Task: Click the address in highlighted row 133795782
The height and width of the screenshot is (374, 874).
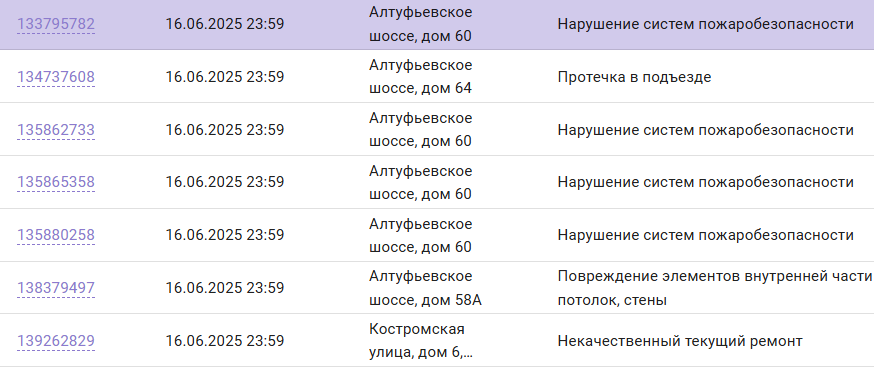Action: click(x=421, y=25)
